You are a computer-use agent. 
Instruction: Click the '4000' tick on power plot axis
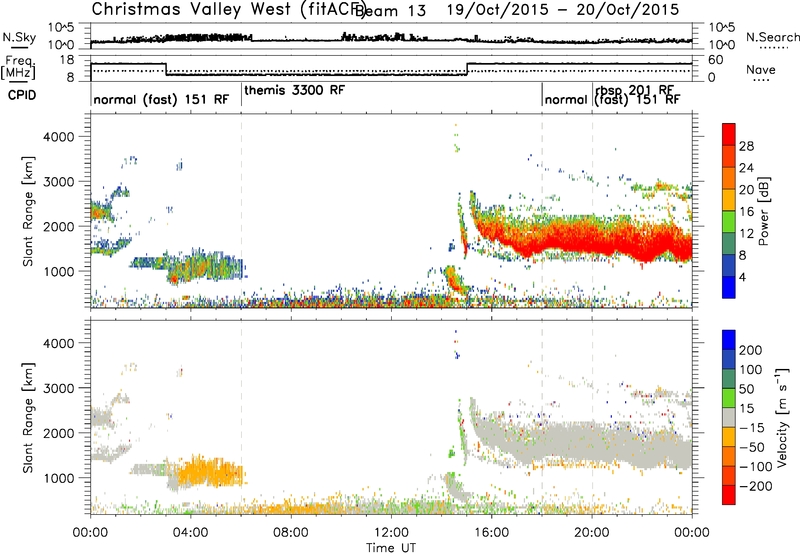pos(58,137)
